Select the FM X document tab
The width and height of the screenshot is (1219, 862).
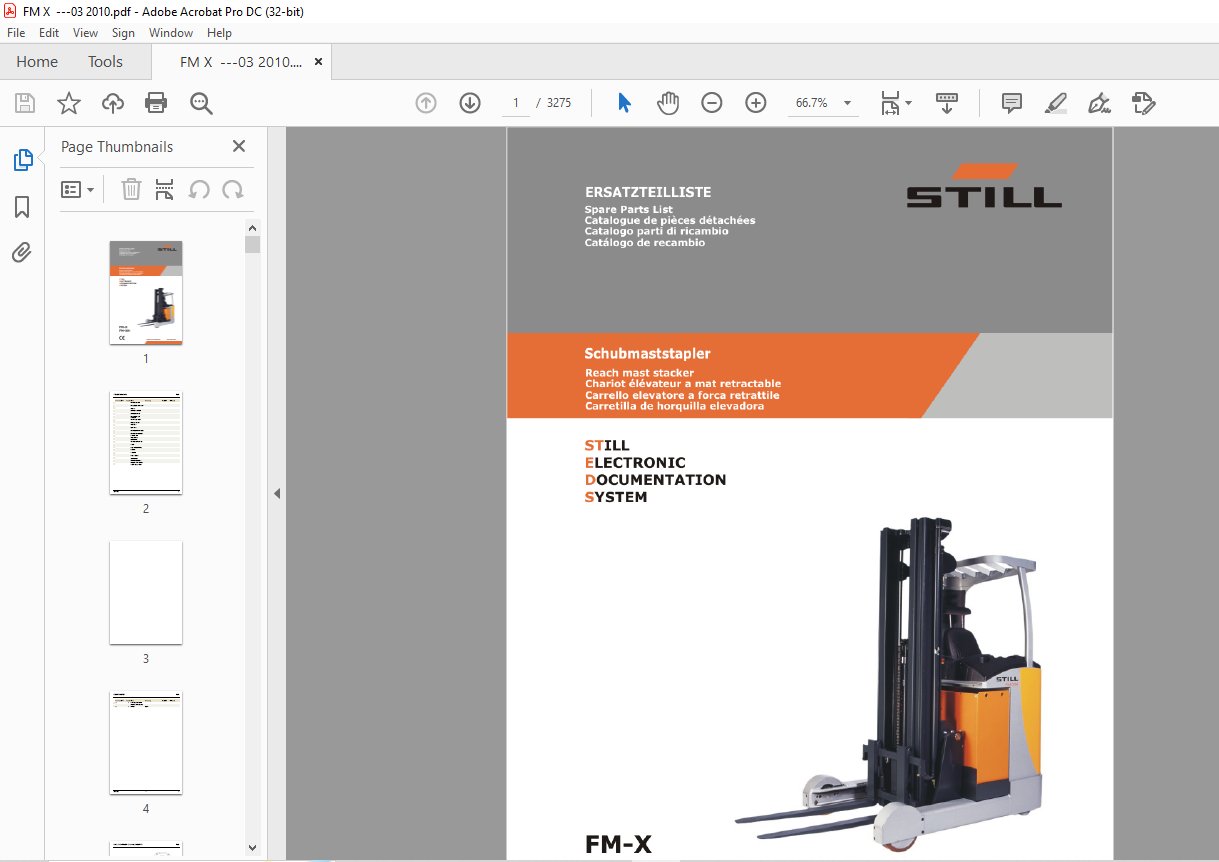tap(240, 62)
